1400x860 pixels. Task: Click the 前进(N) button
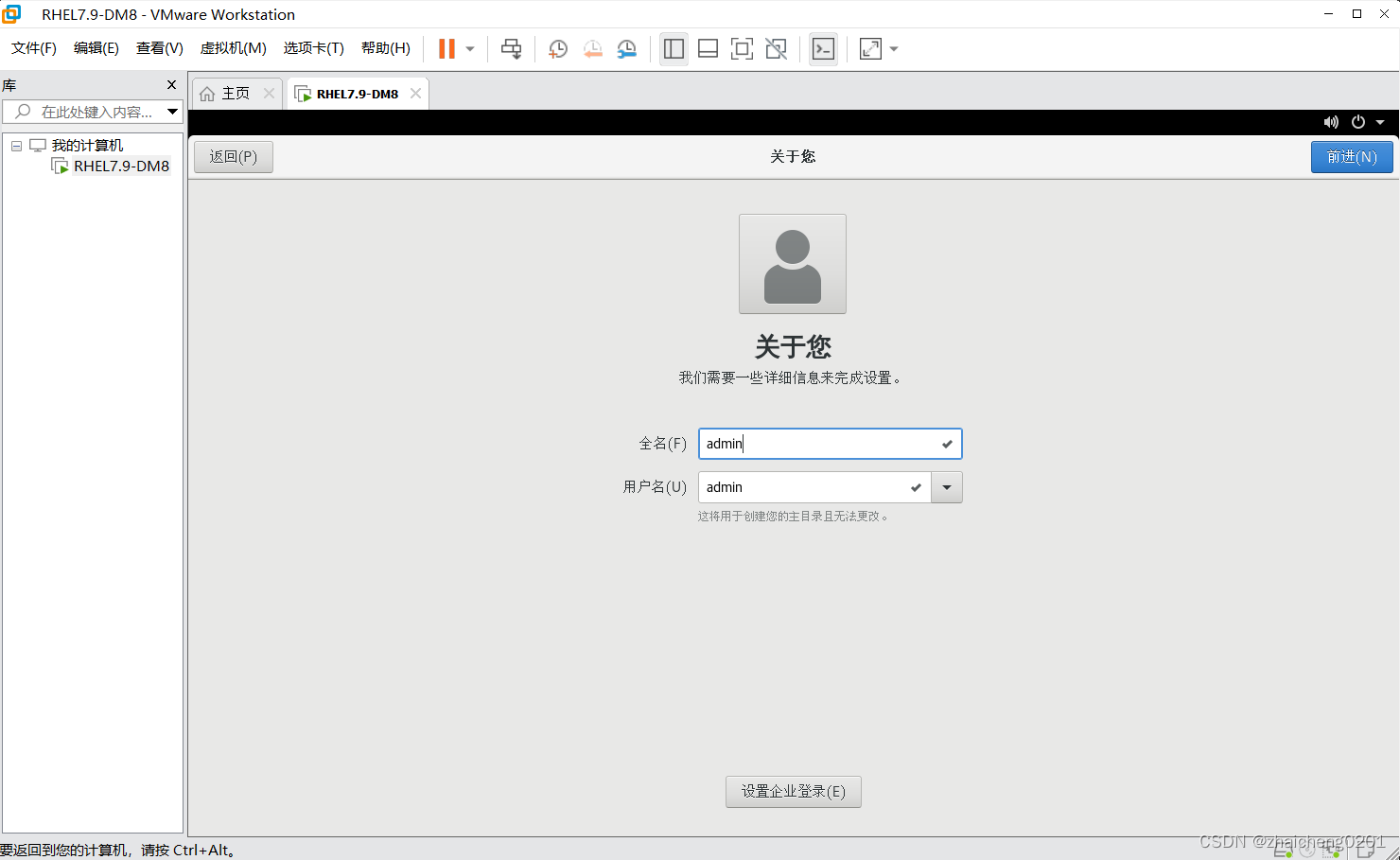tap(1352, 157)
